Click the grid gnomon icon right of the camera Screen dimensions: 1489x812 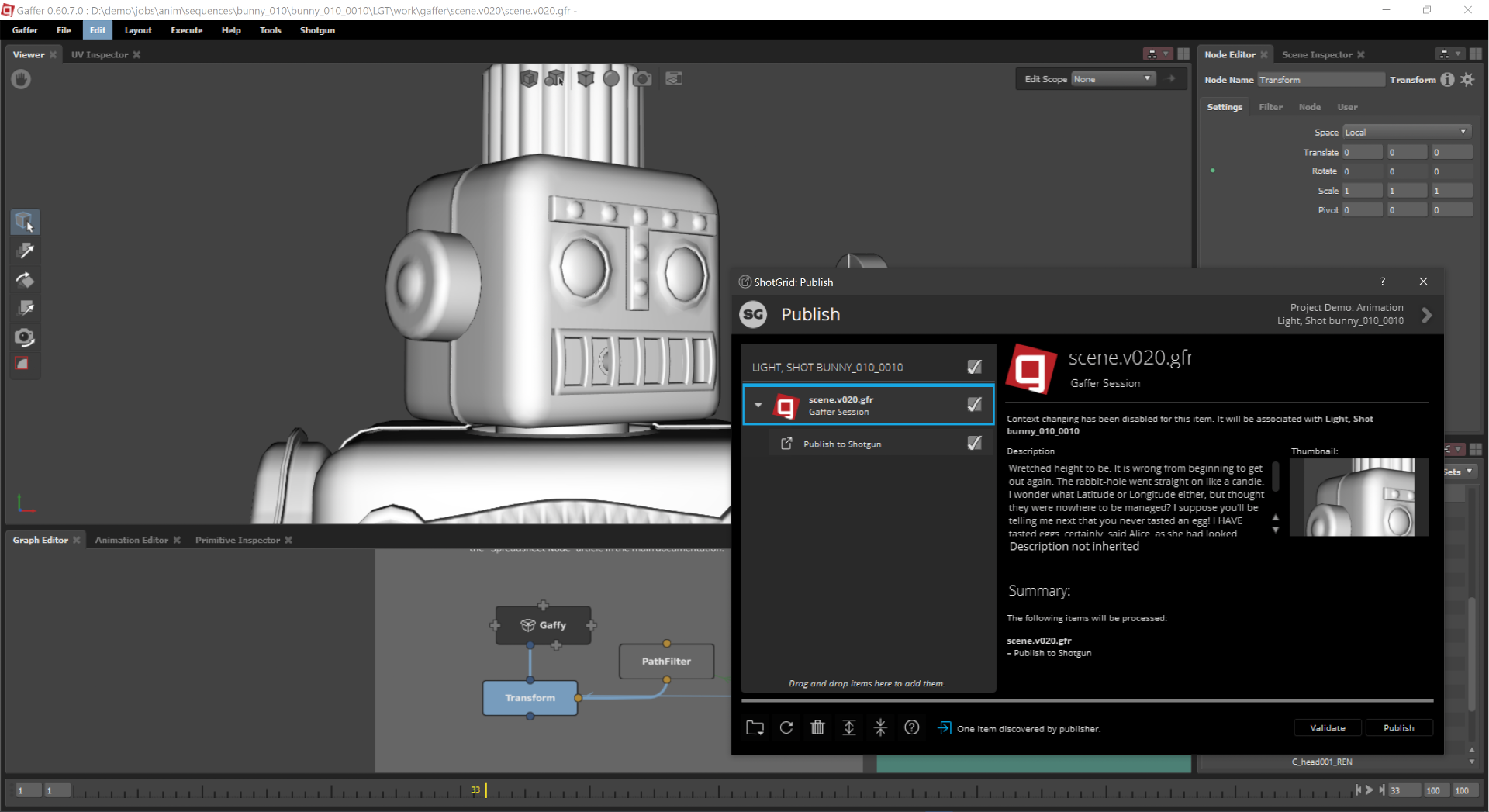[x=674, y=78]
